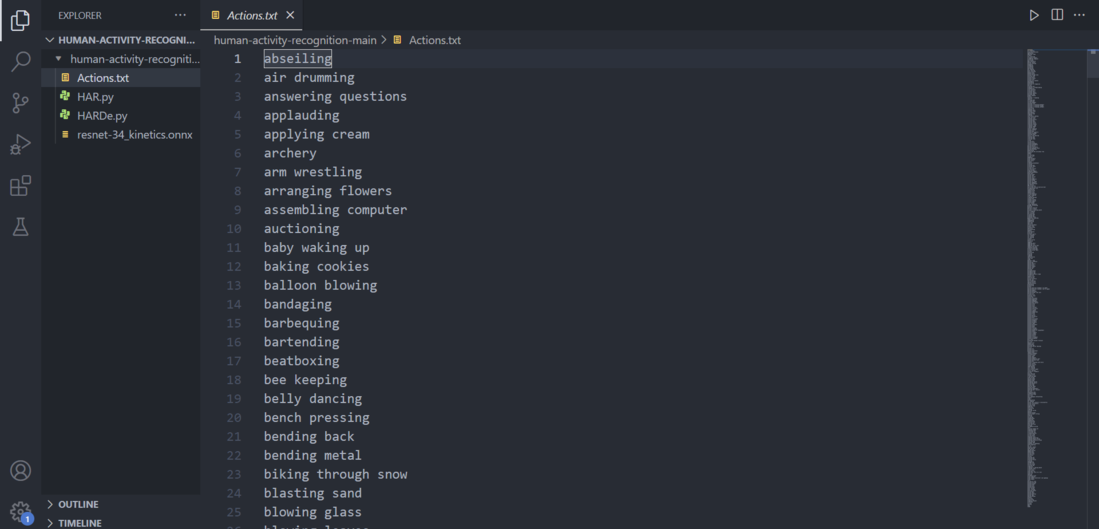This screenshot has width=1099, height=529.
Task: Click on 'belly dancing' line
Action: tap(313, 399)
